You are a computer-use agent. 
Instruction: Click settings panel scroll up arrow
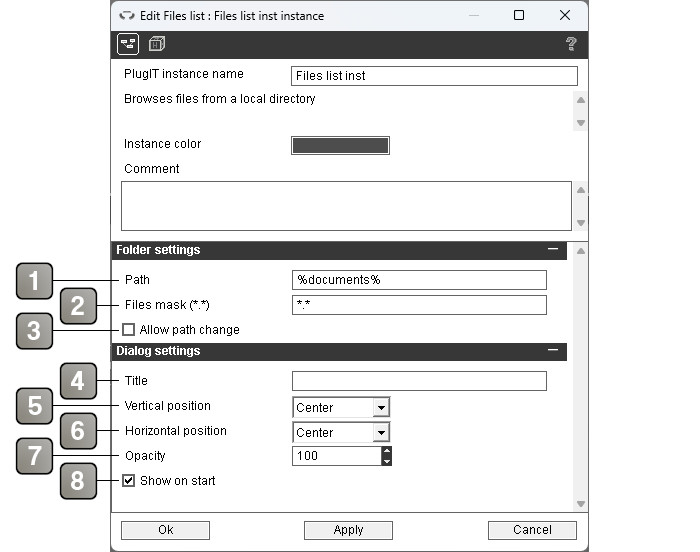(581, 251)
